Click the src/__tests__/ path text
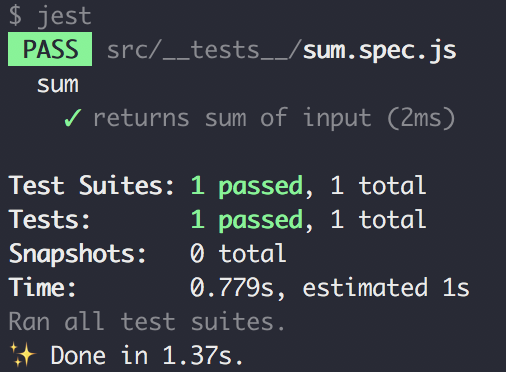Viewport: 506px width, 372px height. pos(204,51)
